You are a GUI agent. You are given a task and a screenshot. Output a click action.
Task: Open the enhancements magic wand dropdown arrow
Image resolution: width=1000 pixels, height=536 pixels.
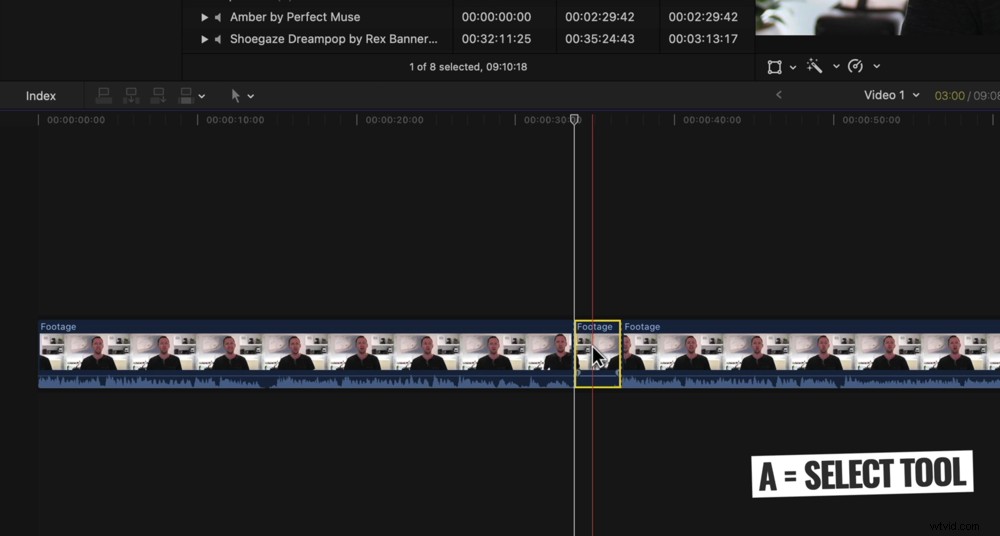click(836, 66)
